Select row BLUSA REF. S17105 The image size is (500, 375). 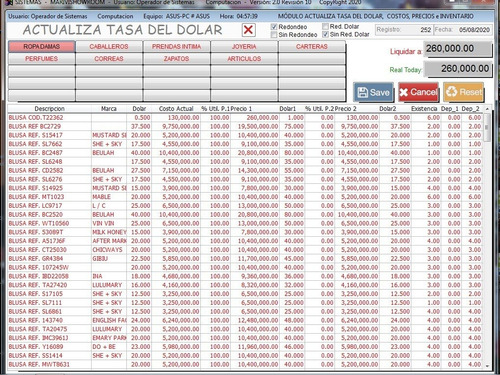coord(246,294)
